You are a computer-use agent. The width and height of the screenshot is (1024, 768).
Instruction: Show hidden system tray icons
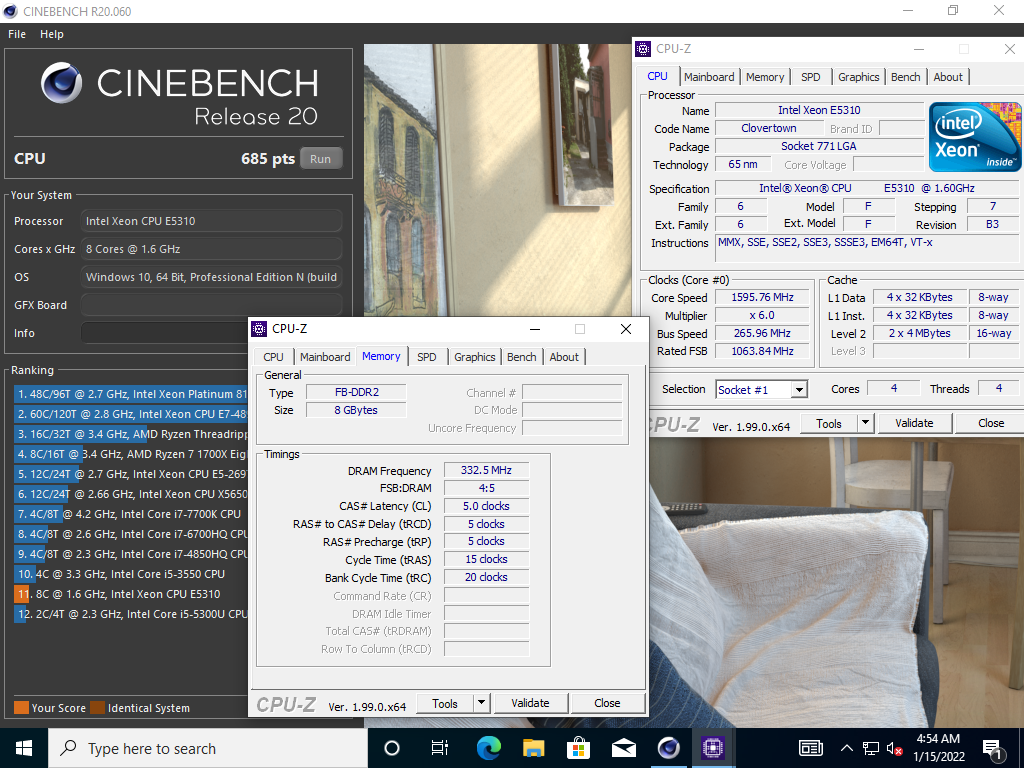[846, 748]
